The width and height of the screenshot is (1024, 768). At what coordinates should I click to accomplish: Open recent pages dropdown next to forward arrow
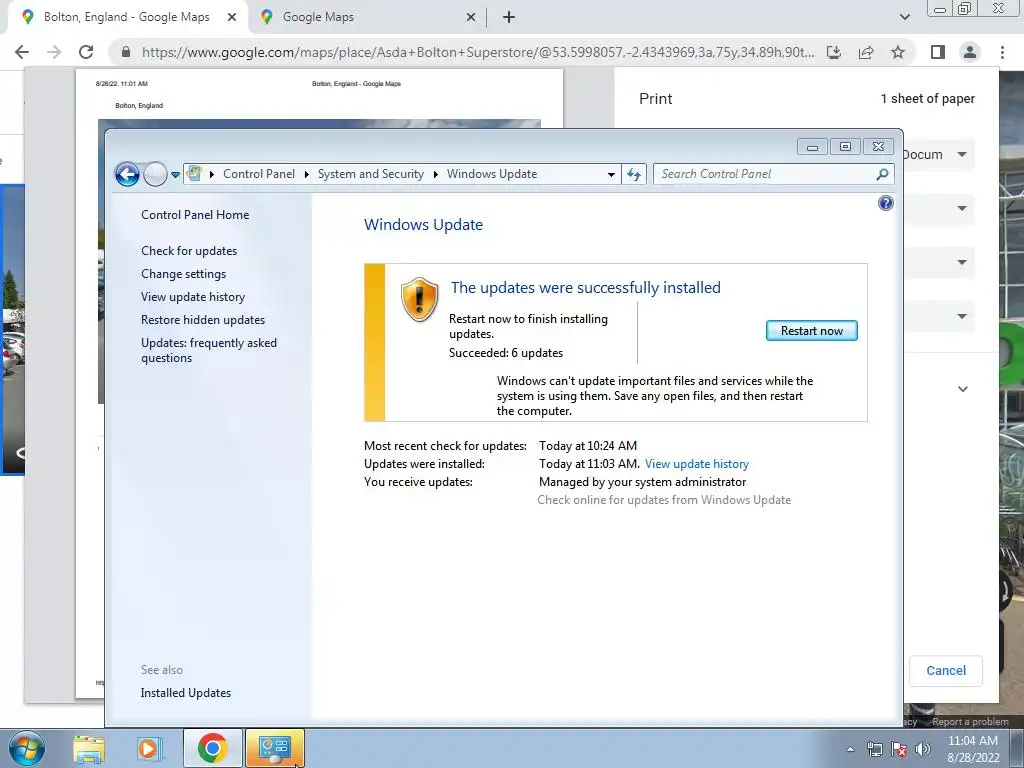pos(175,174)
